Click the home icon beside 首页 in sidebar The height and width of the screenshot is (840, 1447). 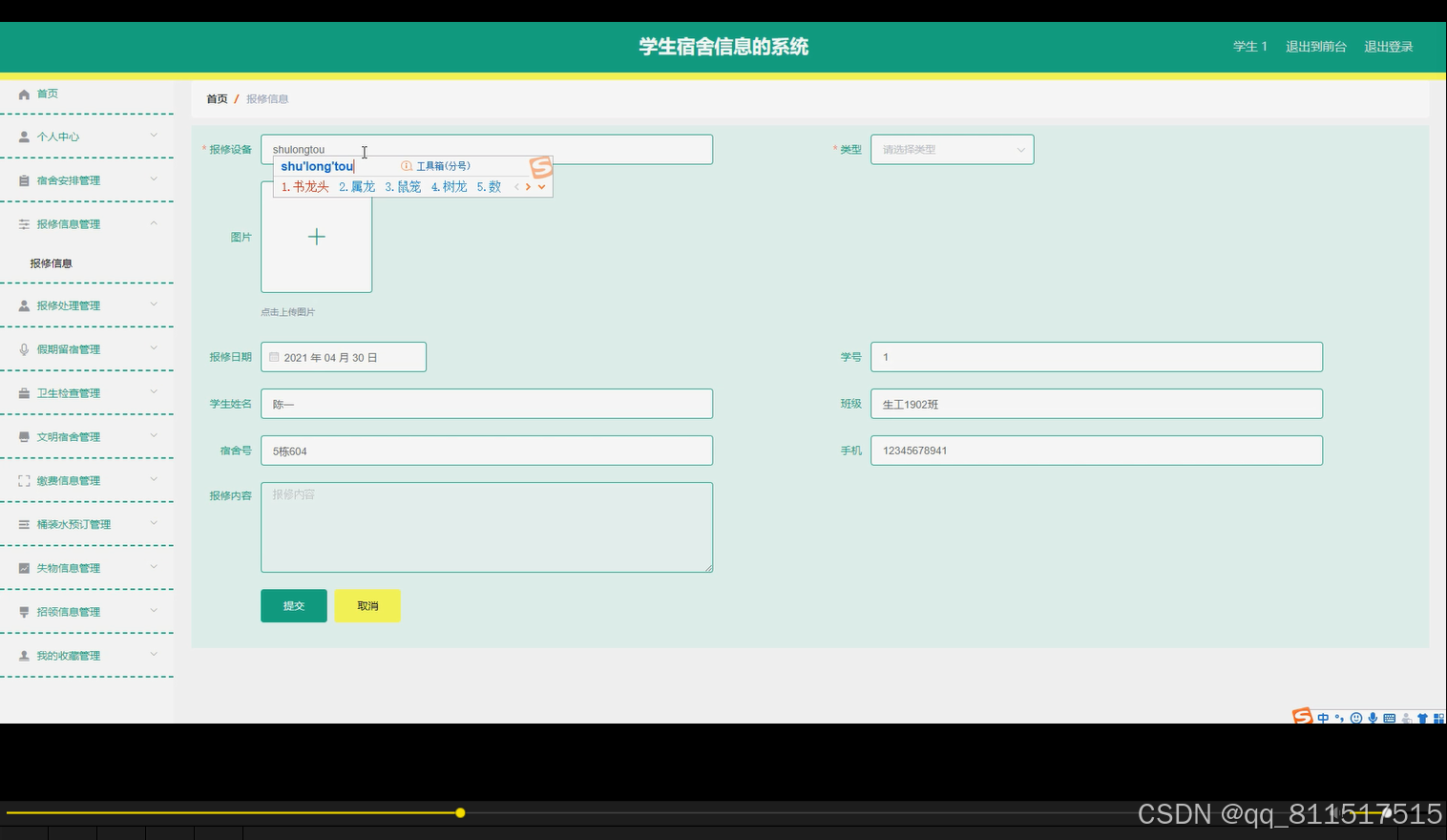point(24,94)
